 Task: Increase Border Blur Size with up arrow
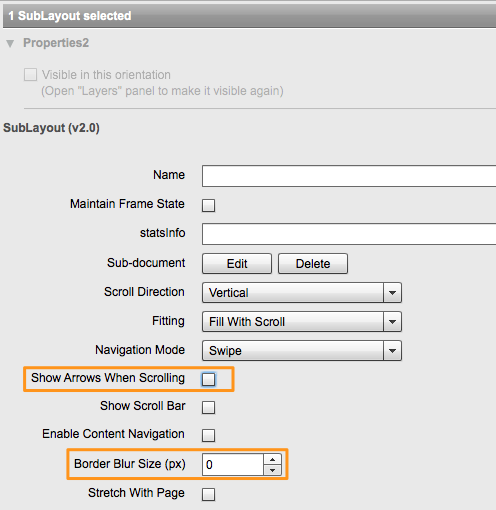272,459
